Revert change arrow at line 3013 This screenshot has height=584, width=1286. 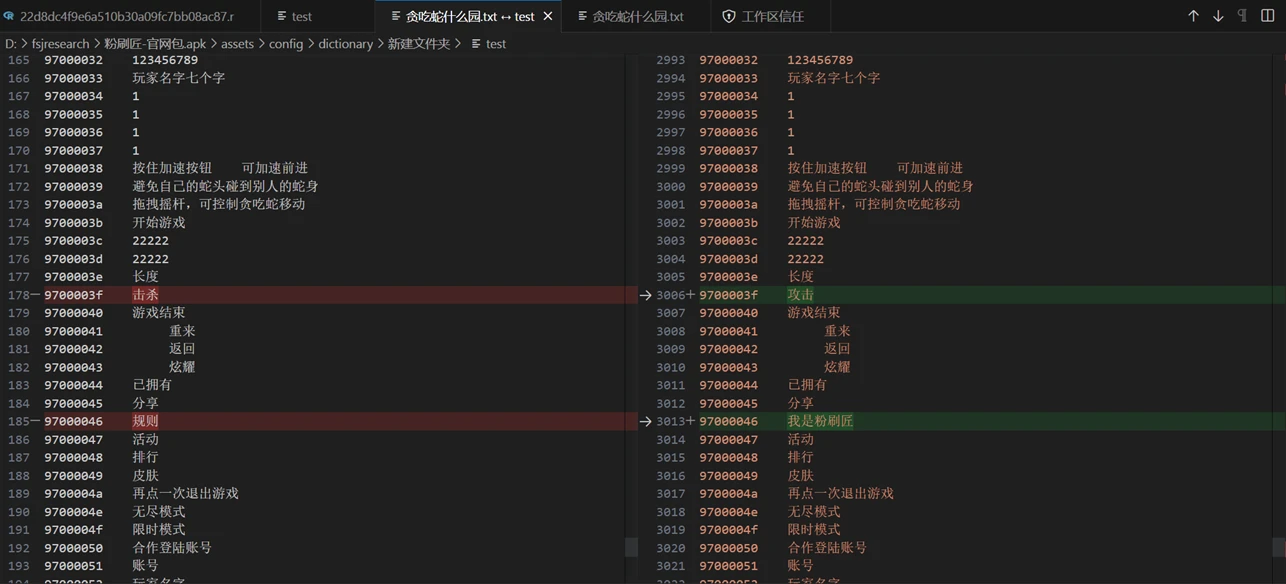[646, 421]
